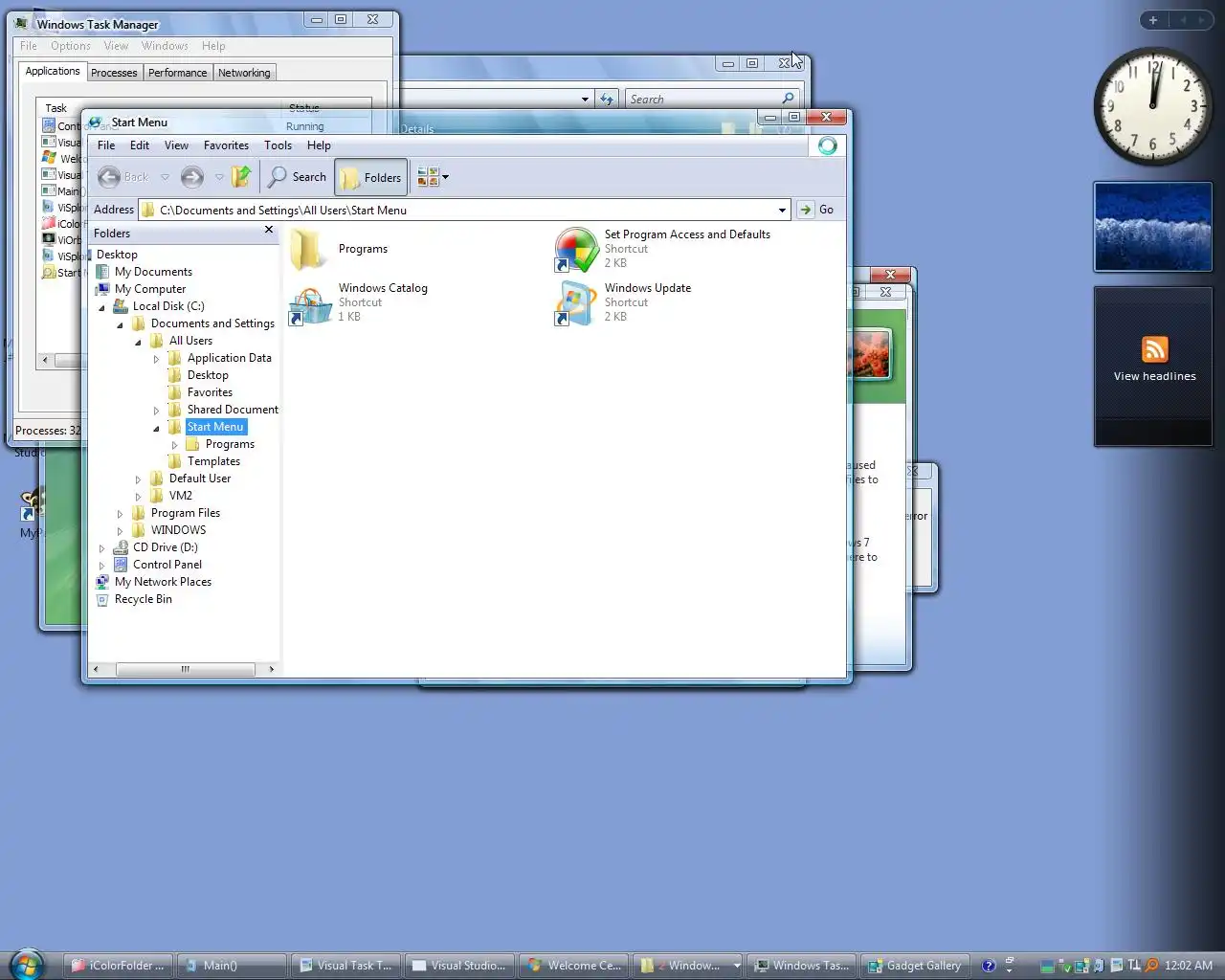Click the Search box in the back window
Viewport: 1225px width, 980px height.
712,99
